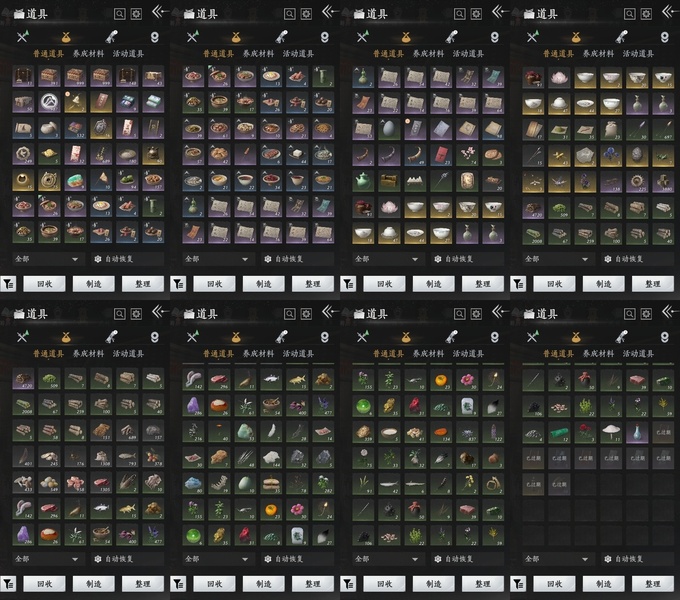680x600 pixels.
Task: Expand the 全部 dropdown in the top-right panel
Action: (557, 259)
